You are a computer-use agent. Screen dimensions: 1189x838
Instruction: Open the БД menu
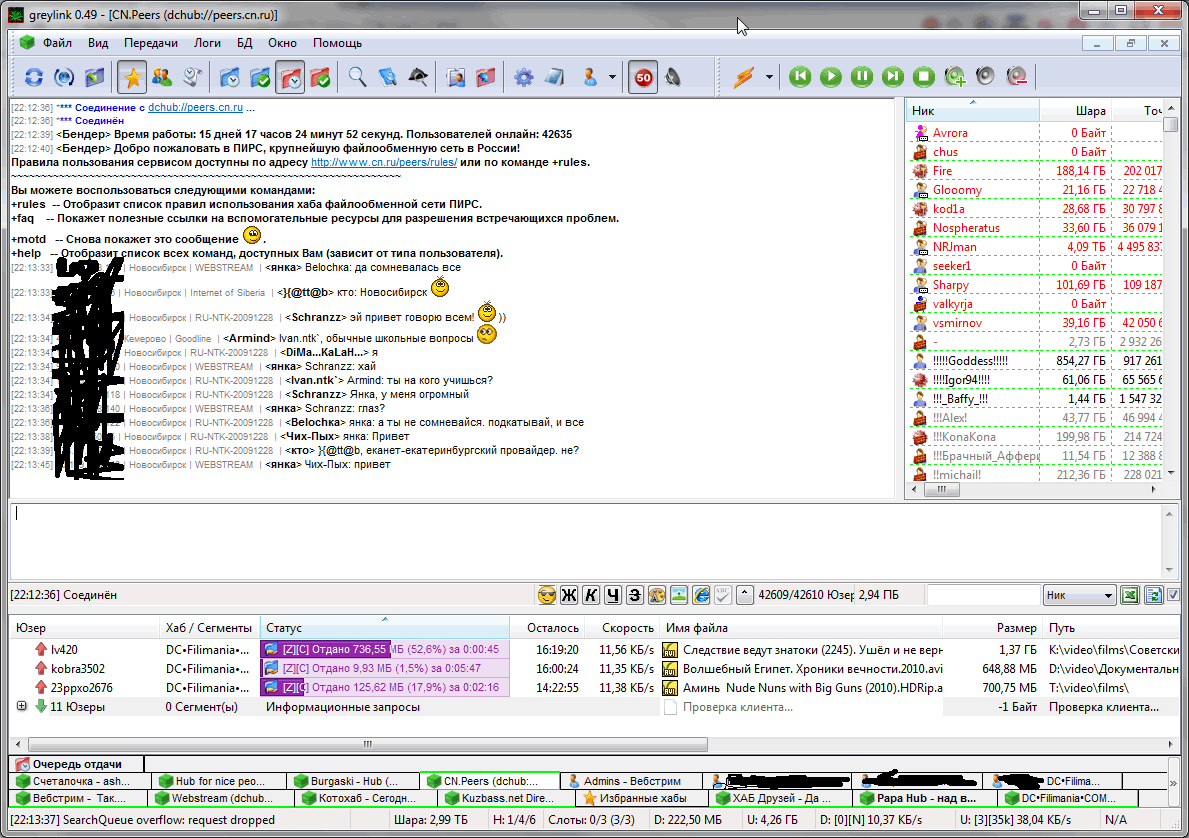(x=244, y=43)
